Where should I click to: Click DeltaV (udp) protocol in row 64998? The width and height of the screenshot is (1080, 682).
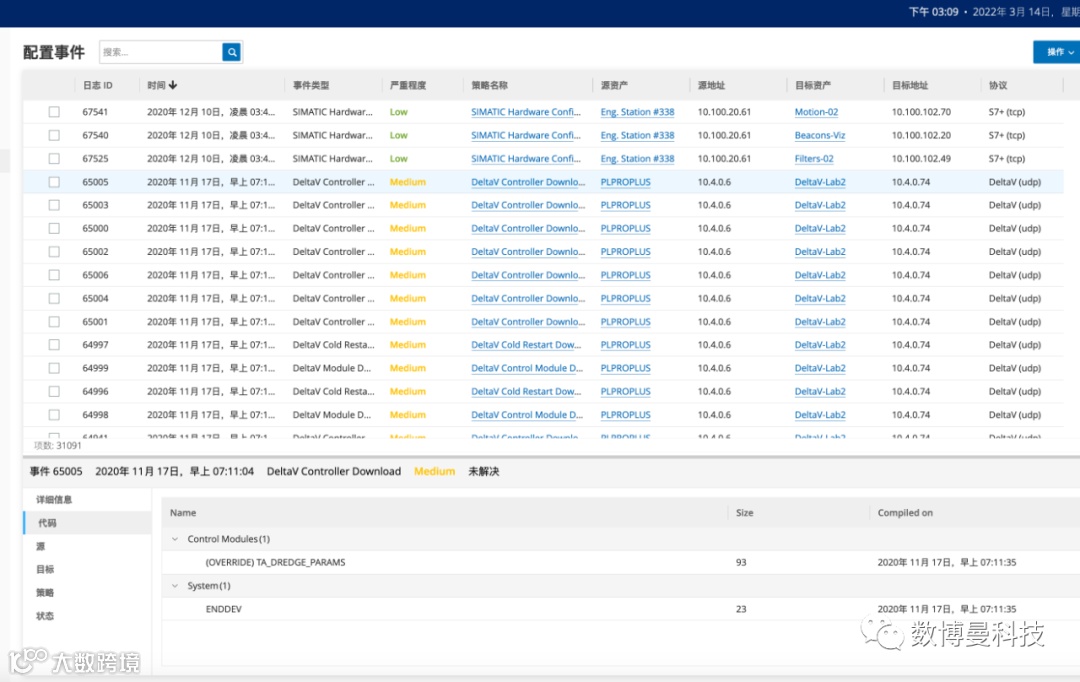tap(1015, 415)
